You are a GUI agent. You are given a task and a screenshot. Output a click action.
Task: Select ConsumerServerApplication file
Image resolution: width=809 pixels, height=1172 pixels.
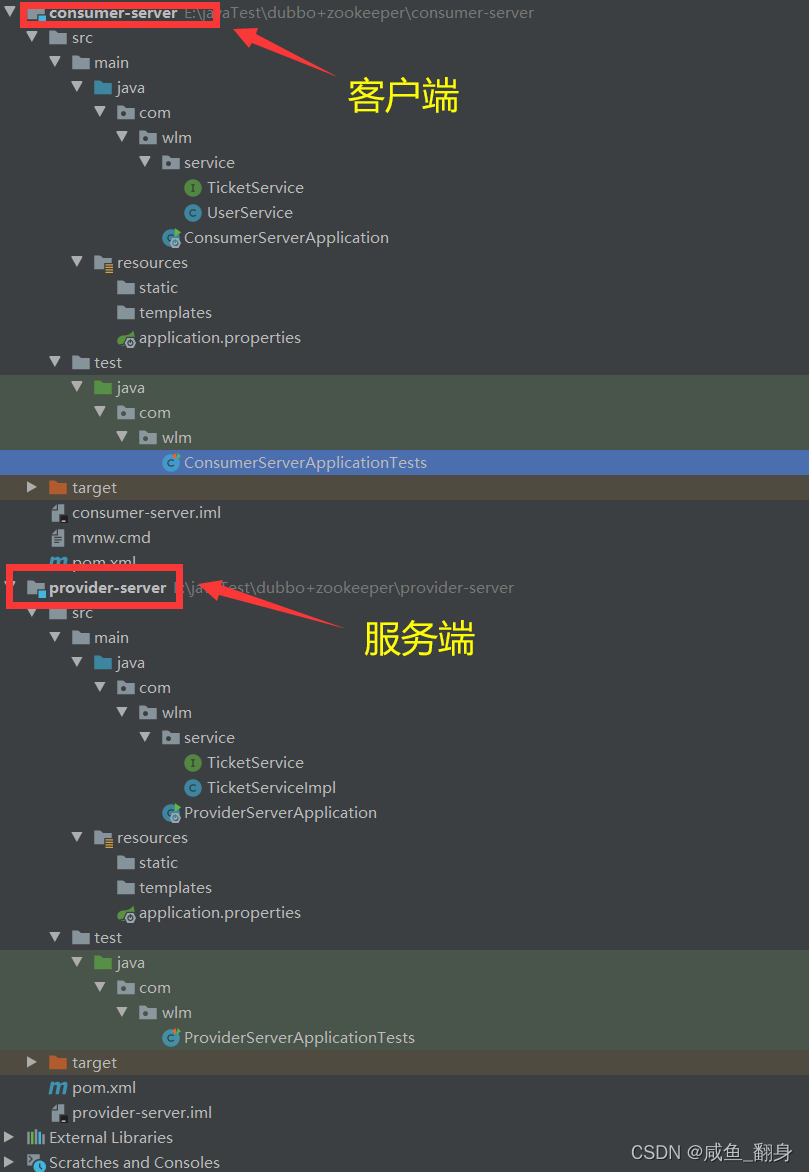pos(286,238)
